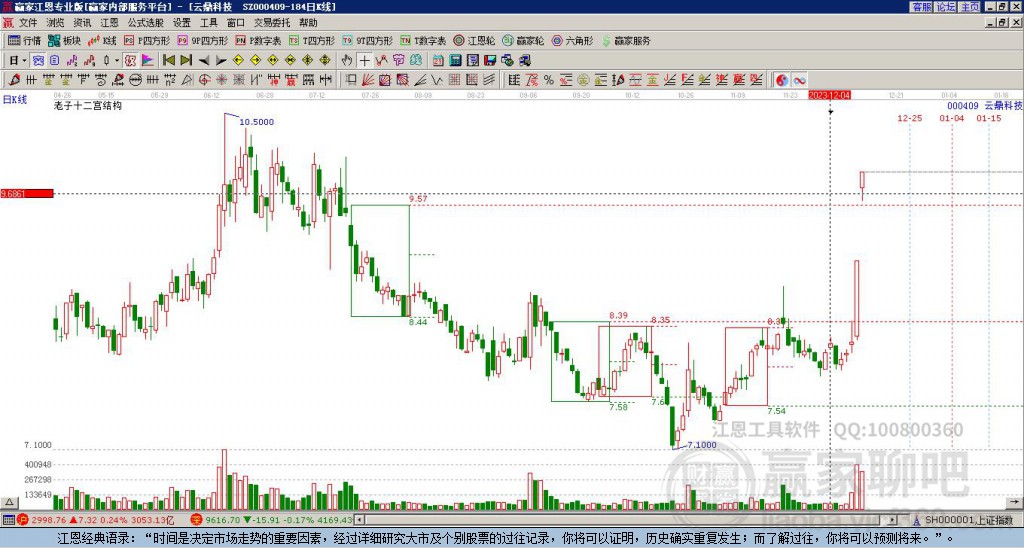Click the calendar date icon
The width and height of the screenshot is (1024, 548).
tap(438, 61)
